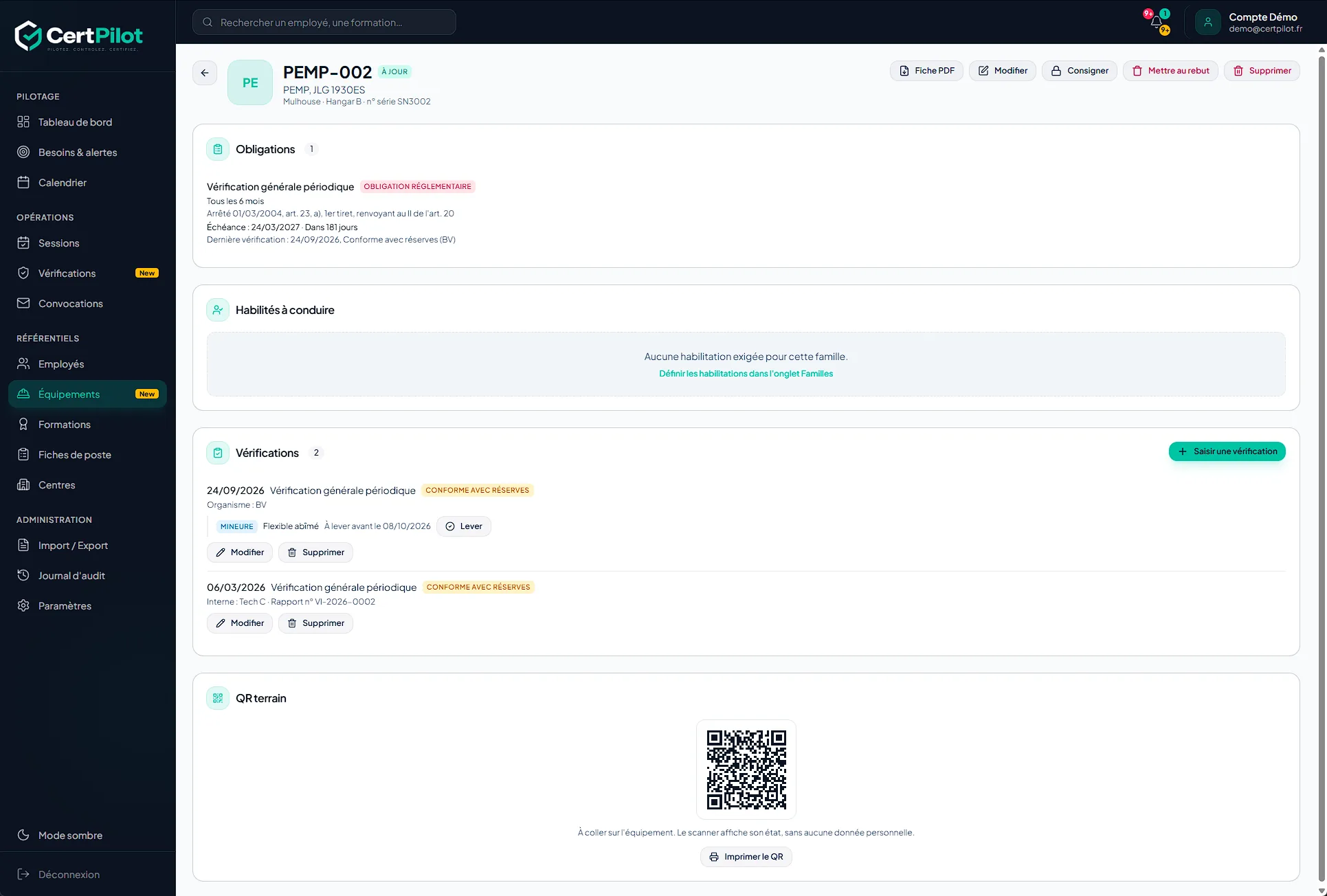Open Besoins & alertes page
Image resolution: width=1327 pixels, height=896 pixels.
click(88, 153)
